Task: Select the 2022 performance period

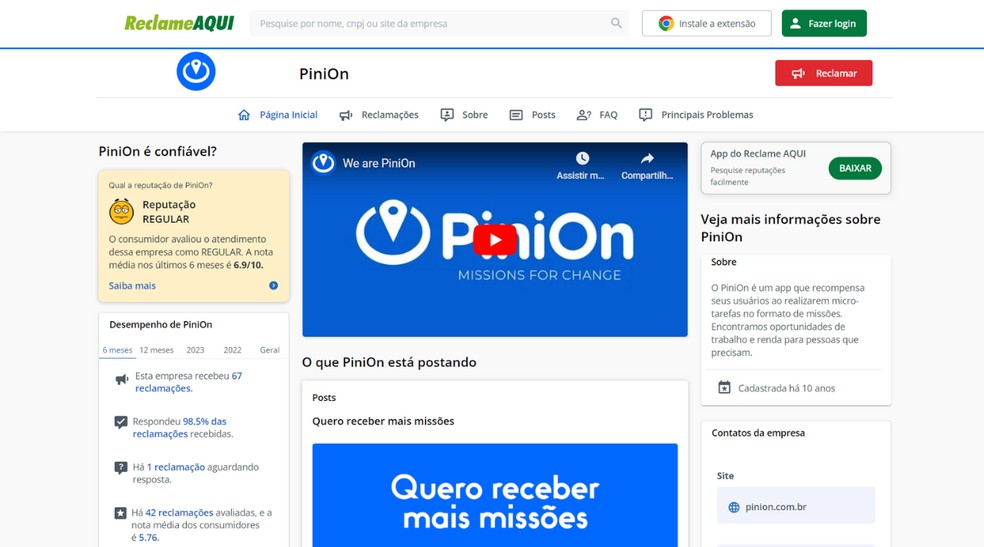Action: click(232, 350)
